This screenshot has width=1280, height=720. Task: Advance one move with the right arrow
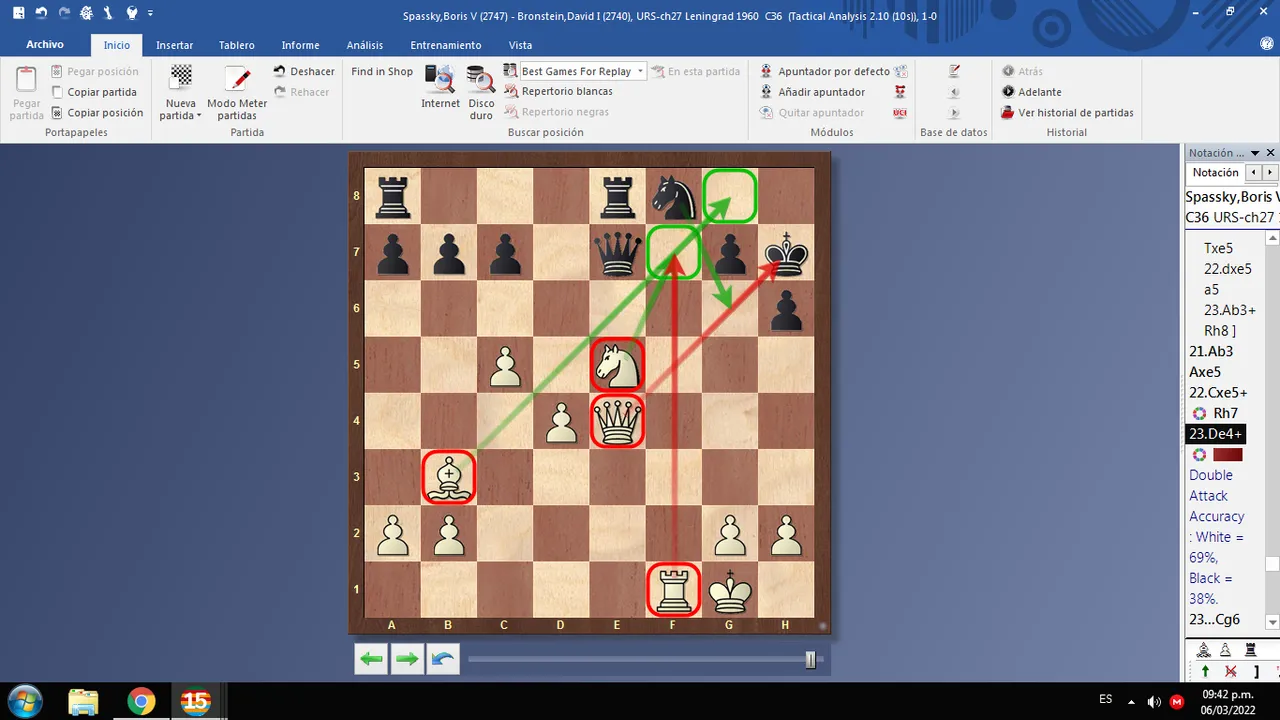[407, 659]
